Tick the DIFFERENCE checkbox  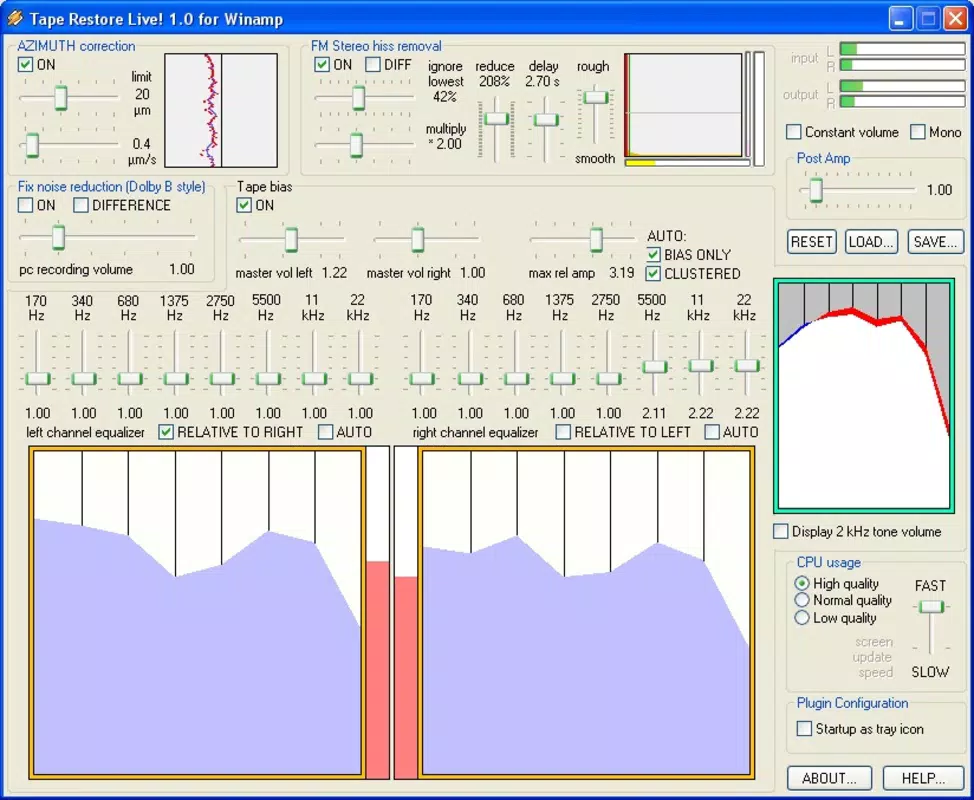[80, 205]
